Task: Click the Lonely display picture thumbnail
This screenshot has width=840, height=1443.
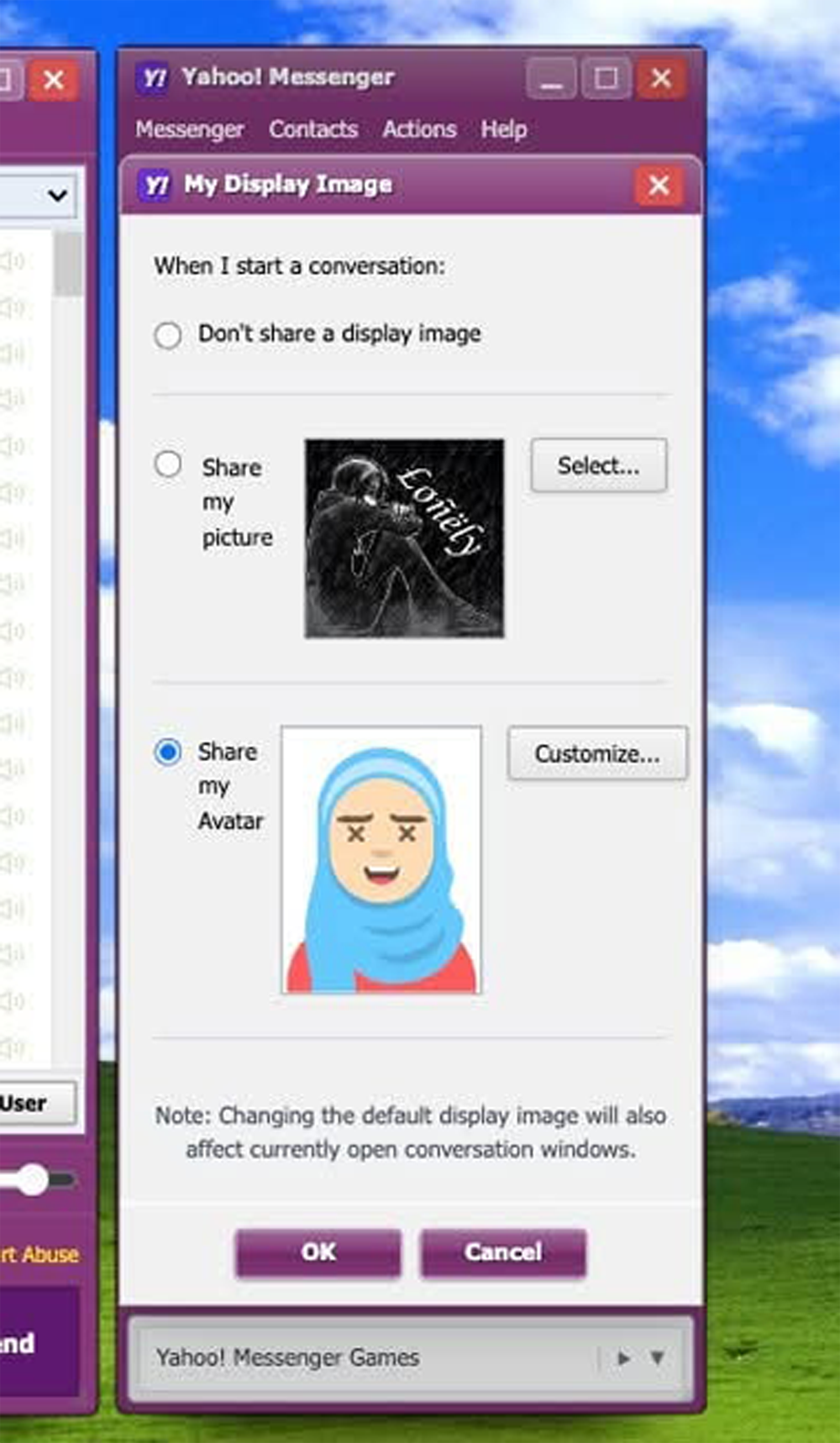Action: point(405,538)
